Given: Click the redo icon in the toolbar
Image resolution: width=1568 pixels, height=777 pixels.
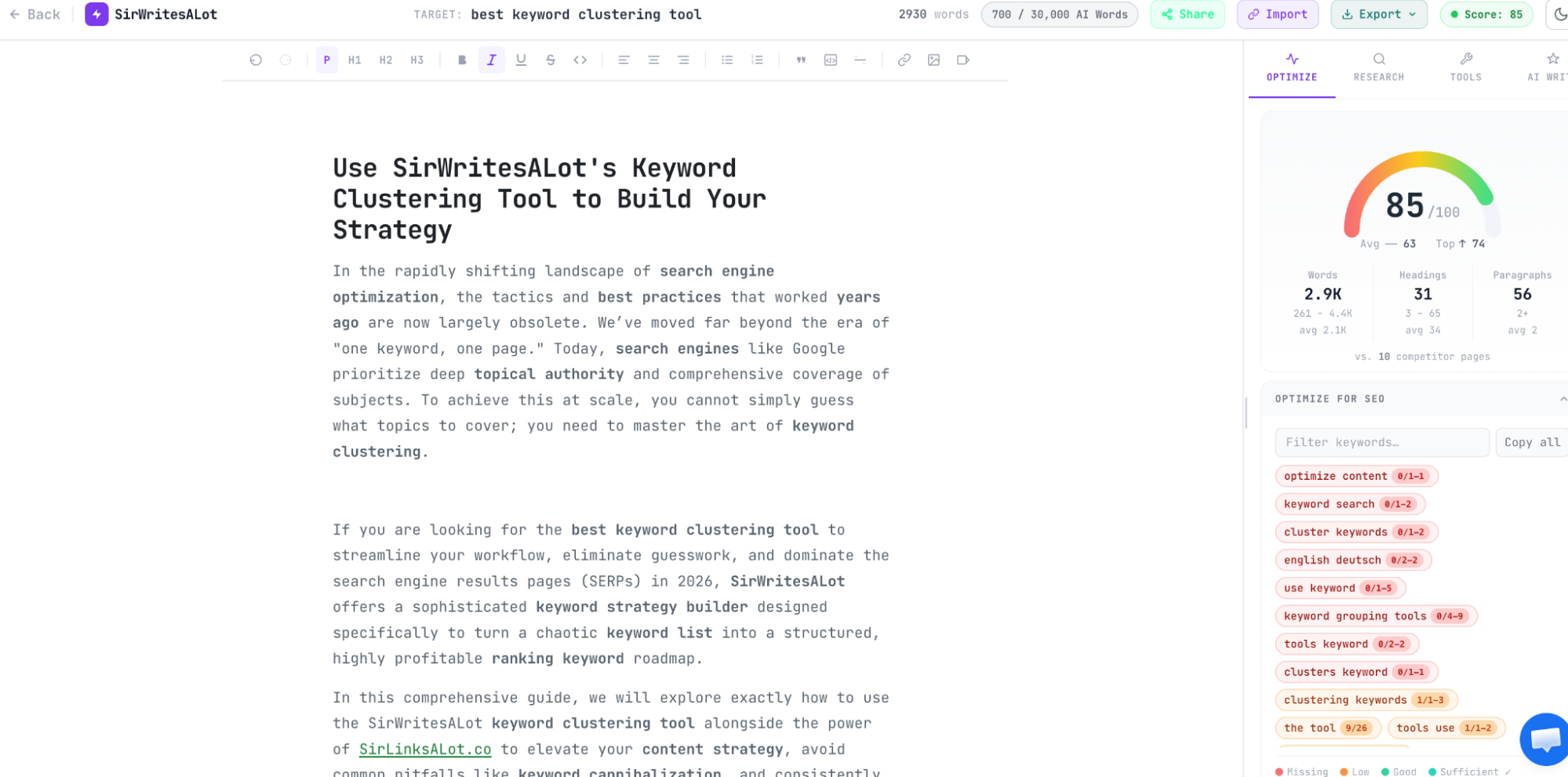Looking at the screenshot, I should pyautogui.click(x=286, y=60).
